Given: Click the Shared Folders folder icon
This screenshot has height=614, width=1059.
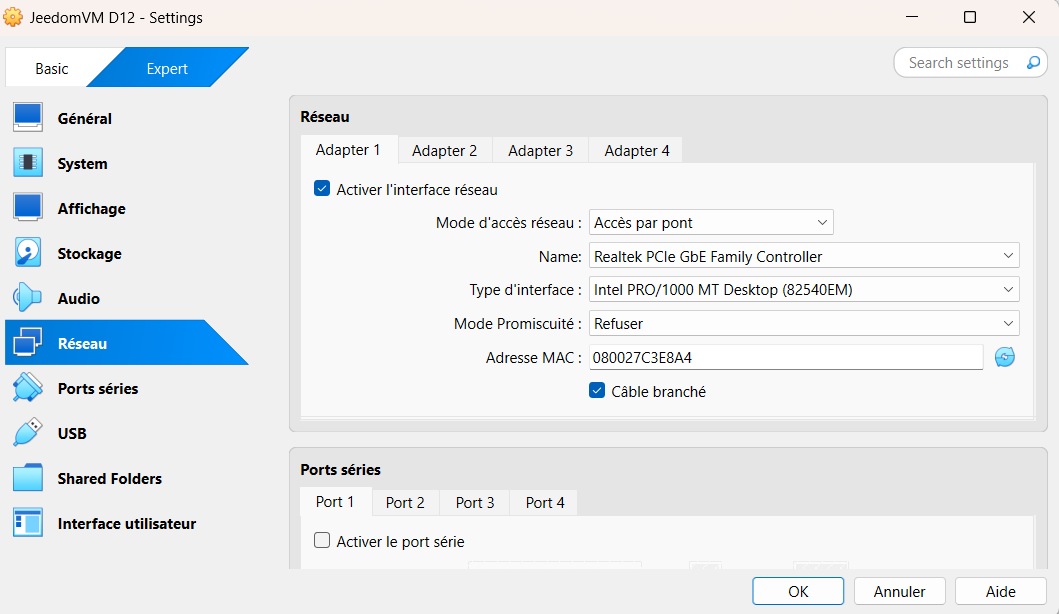Looking at the screenshot, I should [x=28, y=478].
